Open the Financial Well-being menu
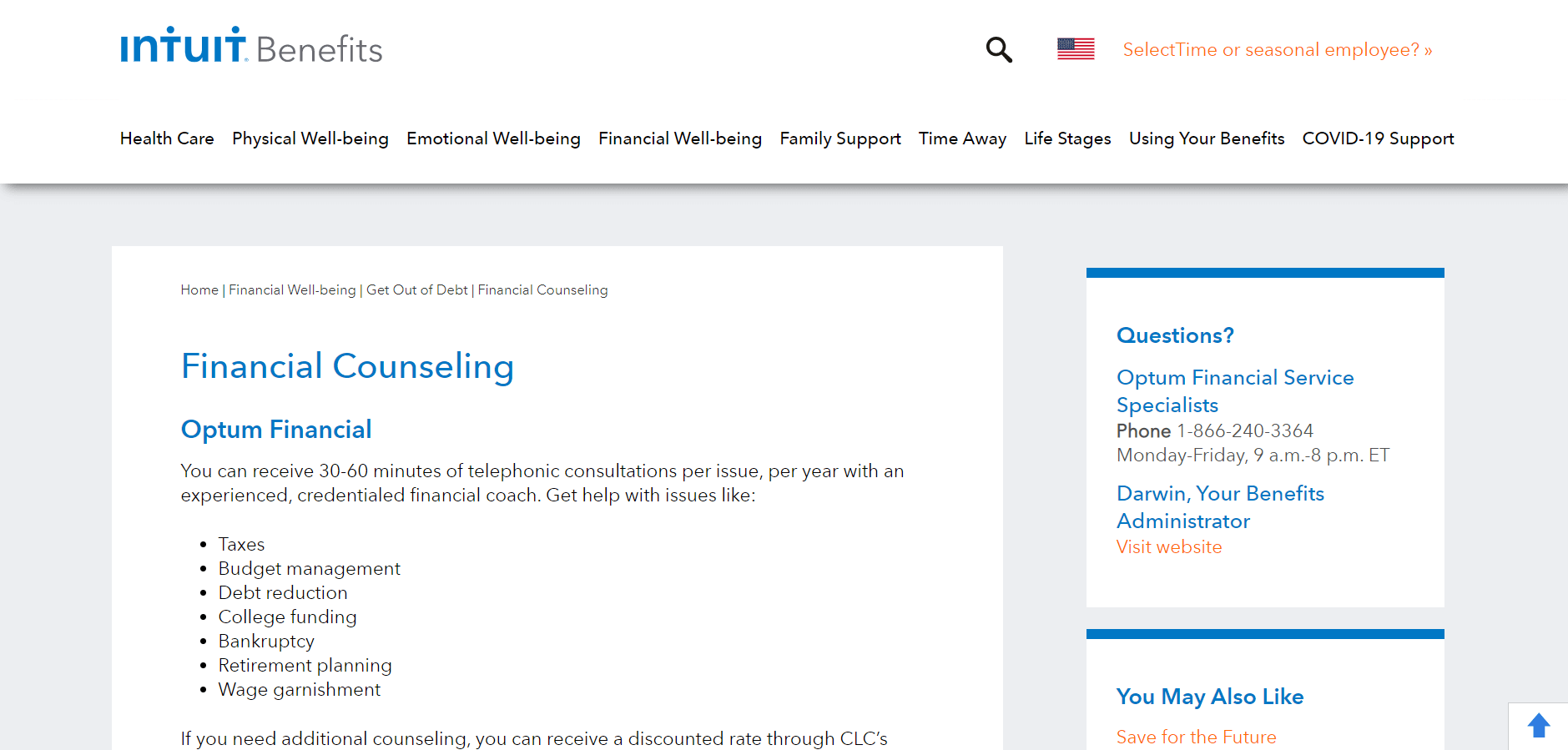Image resolution: width=1568 pixels, height=750 pixels. 680,138
